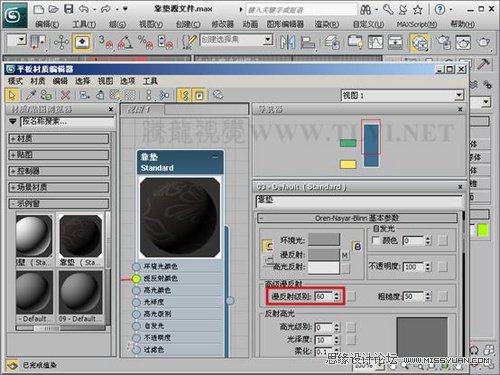This screenshot has width=500, height=375.
Task: Click the Undo arrow icon
Action: (83, 9)
